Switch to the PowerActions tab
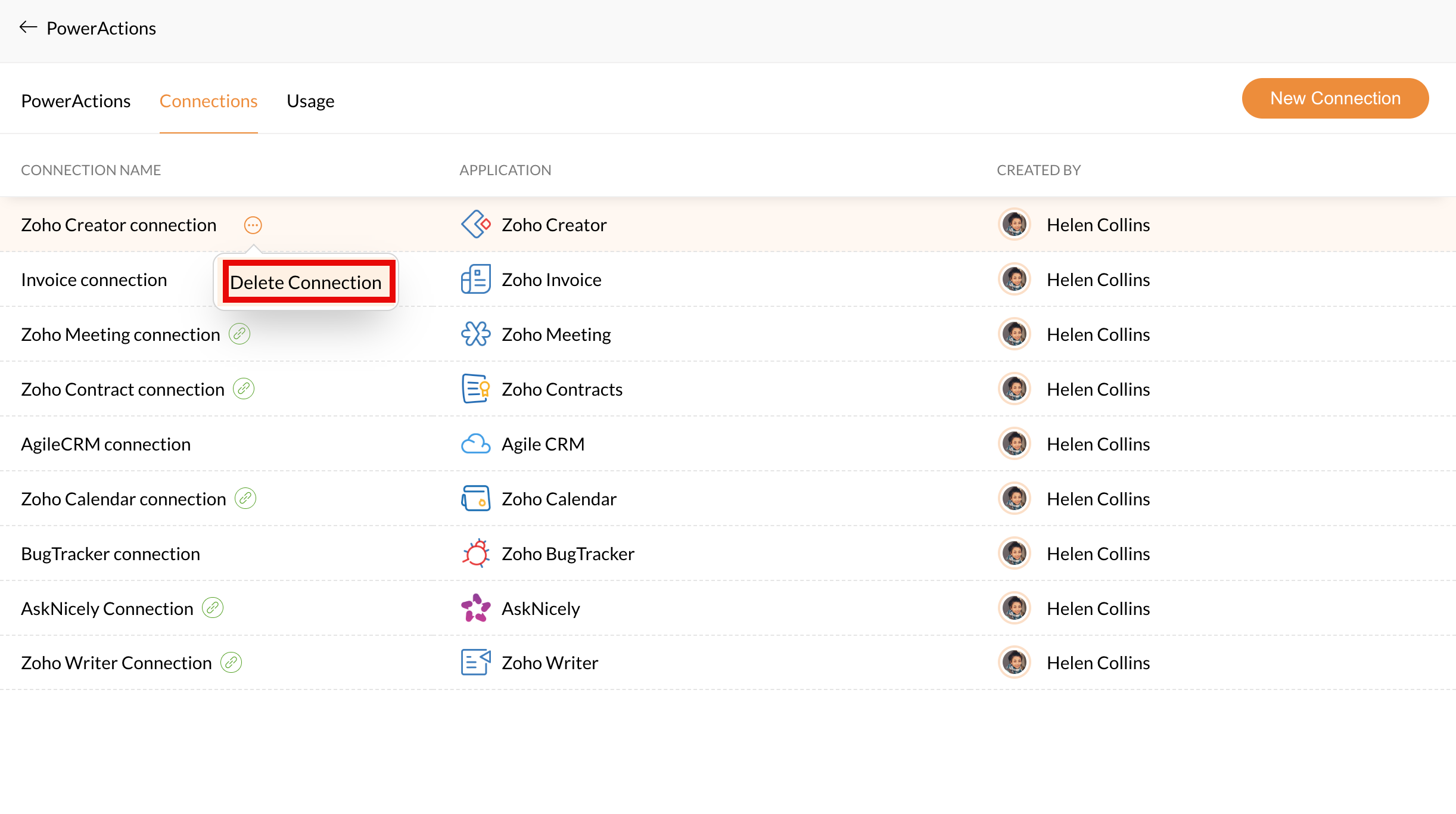The height and width of the screenshot is (814, 1456). 76,101
